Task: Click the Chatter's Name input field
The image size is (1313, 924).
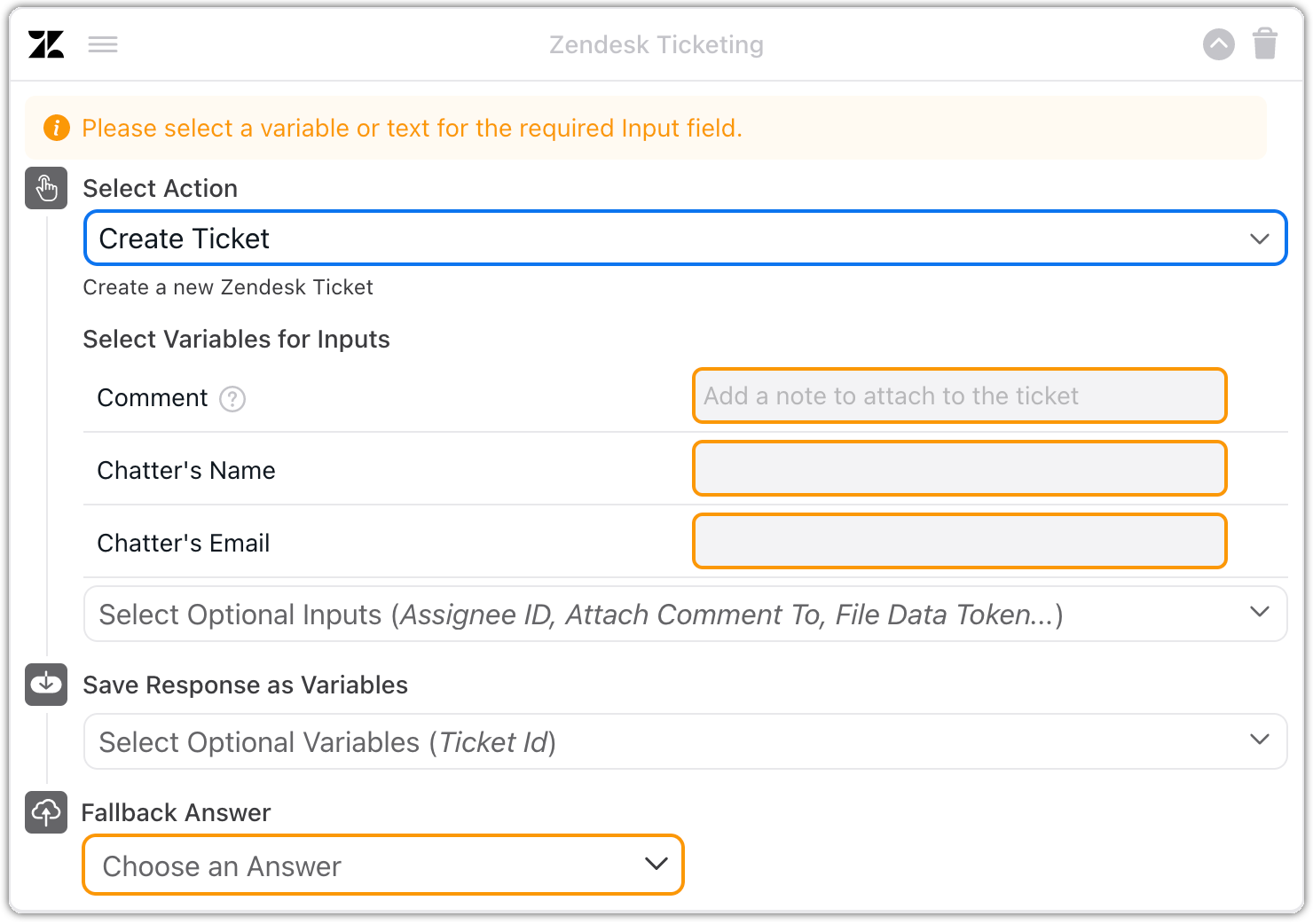Action: (959, 468)
